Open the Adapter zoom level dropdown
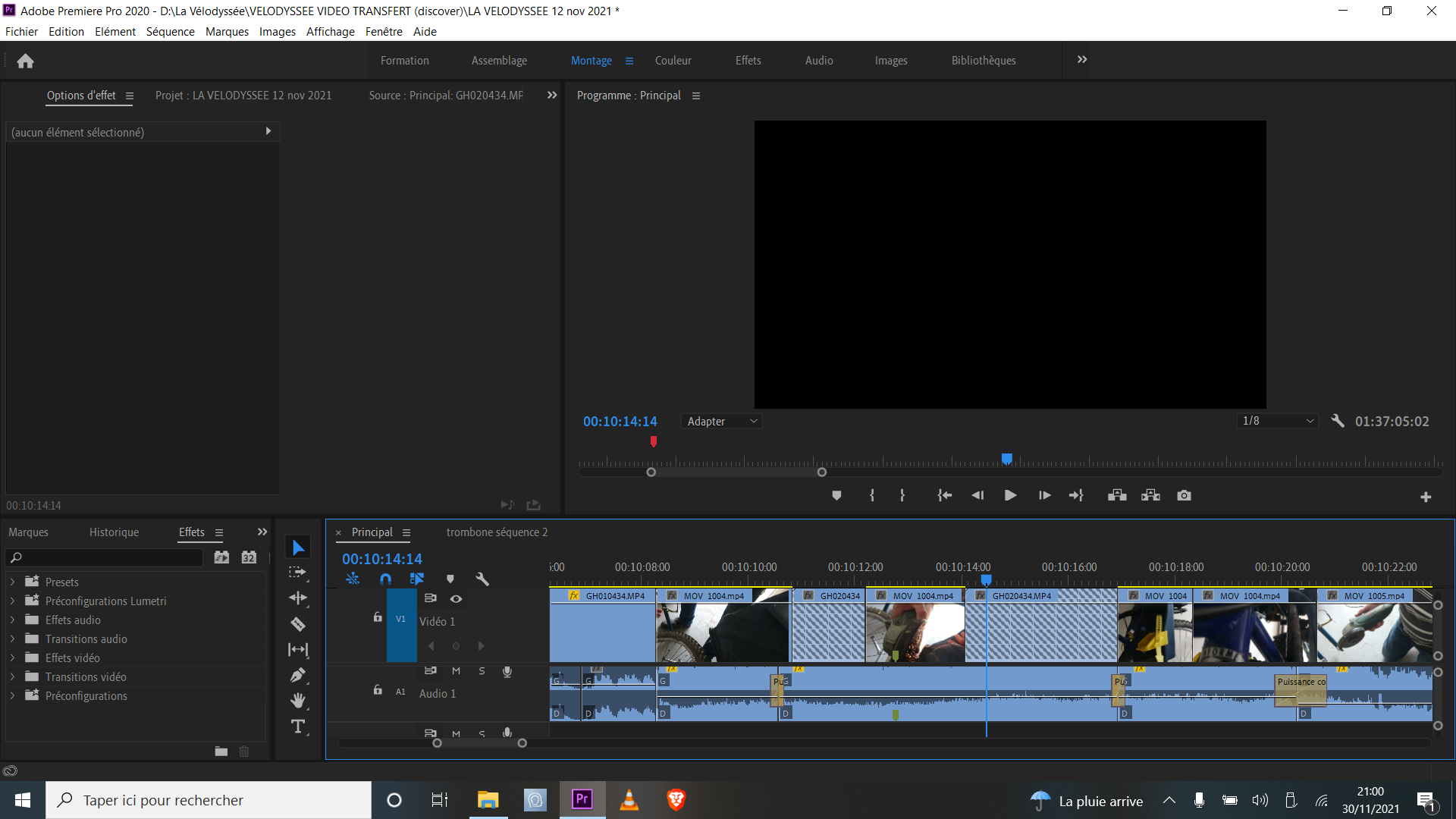Image resolution: width=1456 pixels, height=819 pixels. (721, 422)
